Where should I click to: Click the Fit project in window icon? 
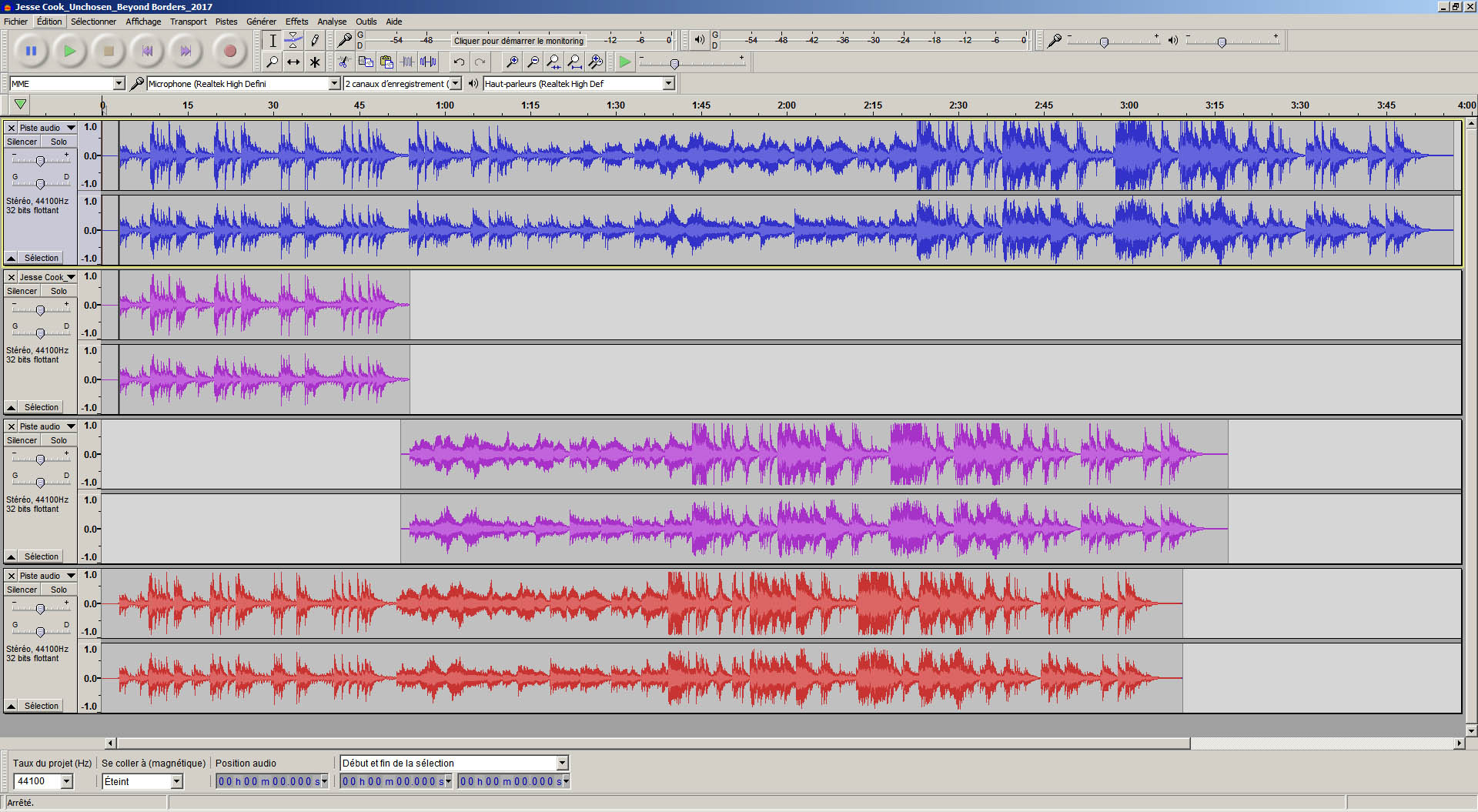(x=574, y=62)
